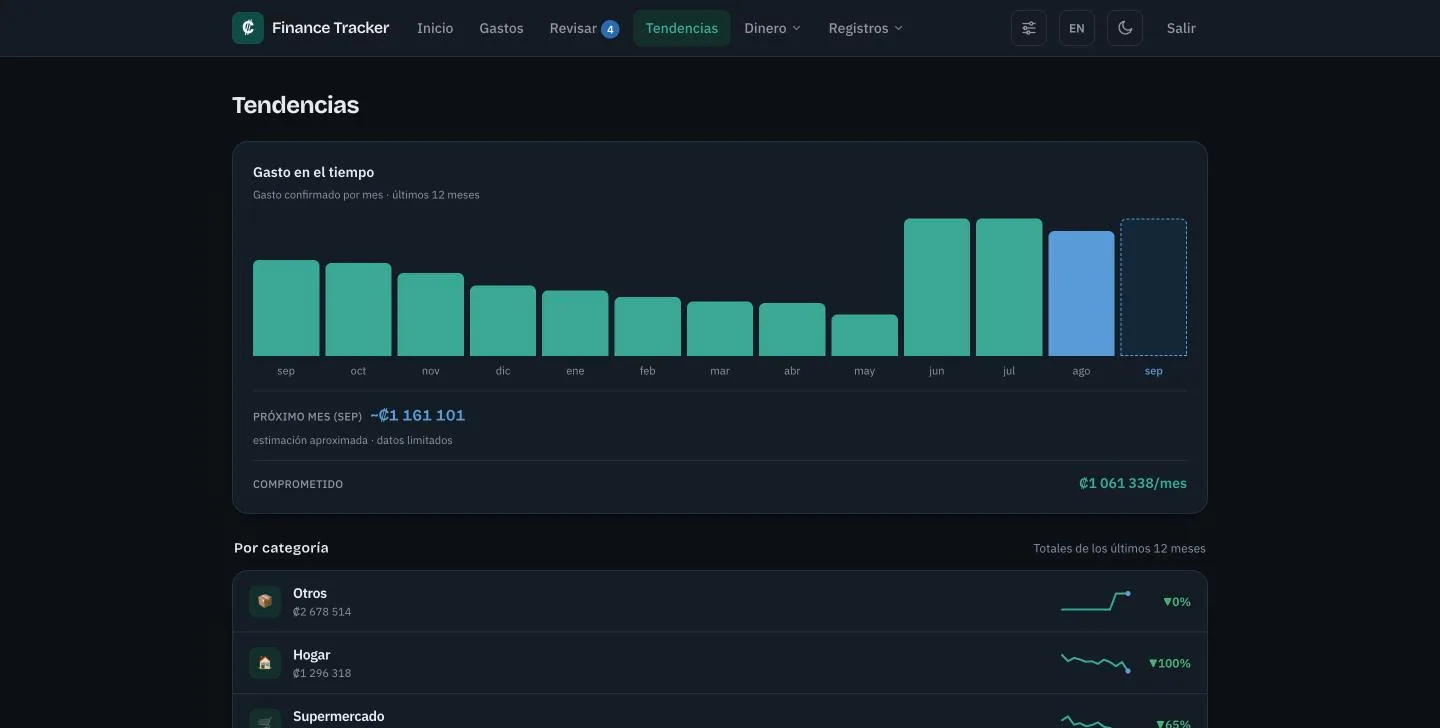The width and height of the screenshot is (1440, 728).
Task: Click the Finance Tracker brand name
Action: point(331,28)
